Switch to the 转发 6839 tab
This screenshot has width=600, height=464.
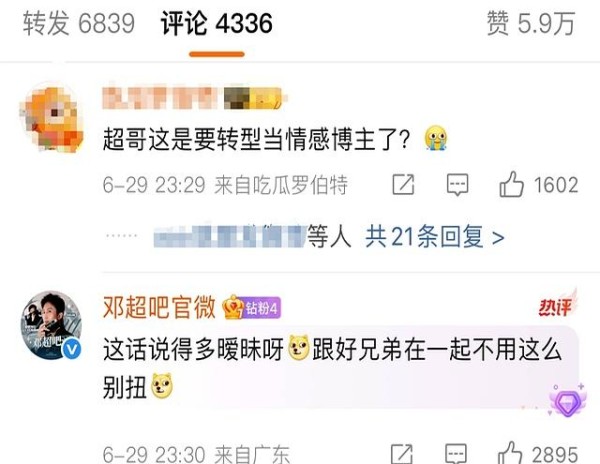[79, 23]
